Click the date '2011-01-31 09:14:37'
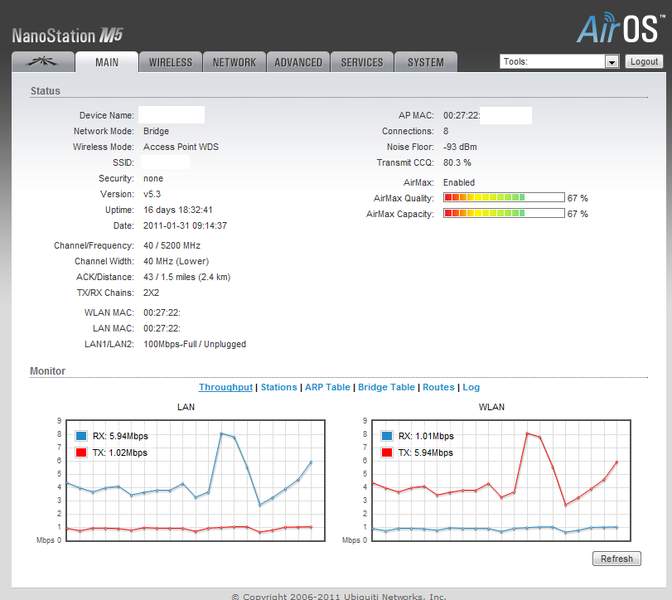Image resolution: width=672 pixels, height=600 pixels. coord(185,225)
